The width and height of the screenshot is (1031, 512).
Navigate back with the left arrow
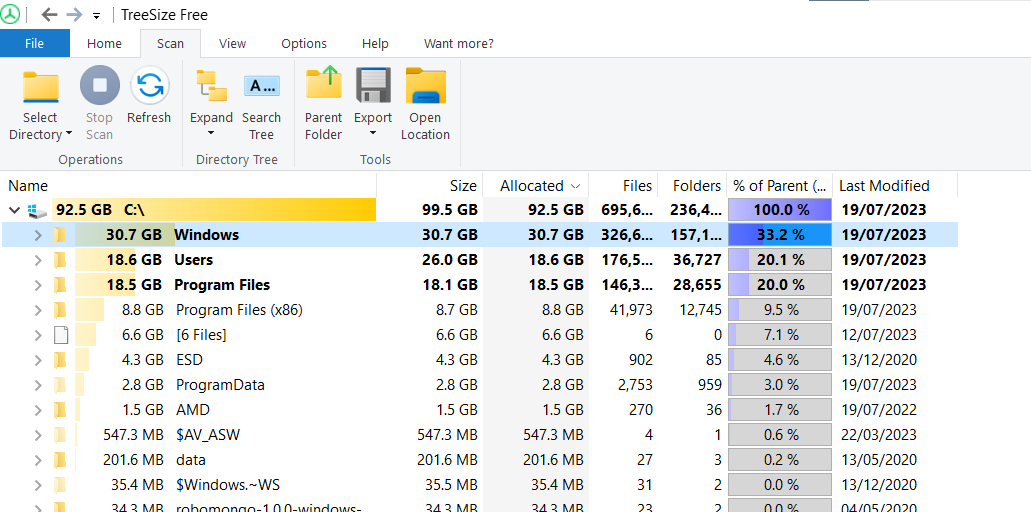(x=49, y=14)
